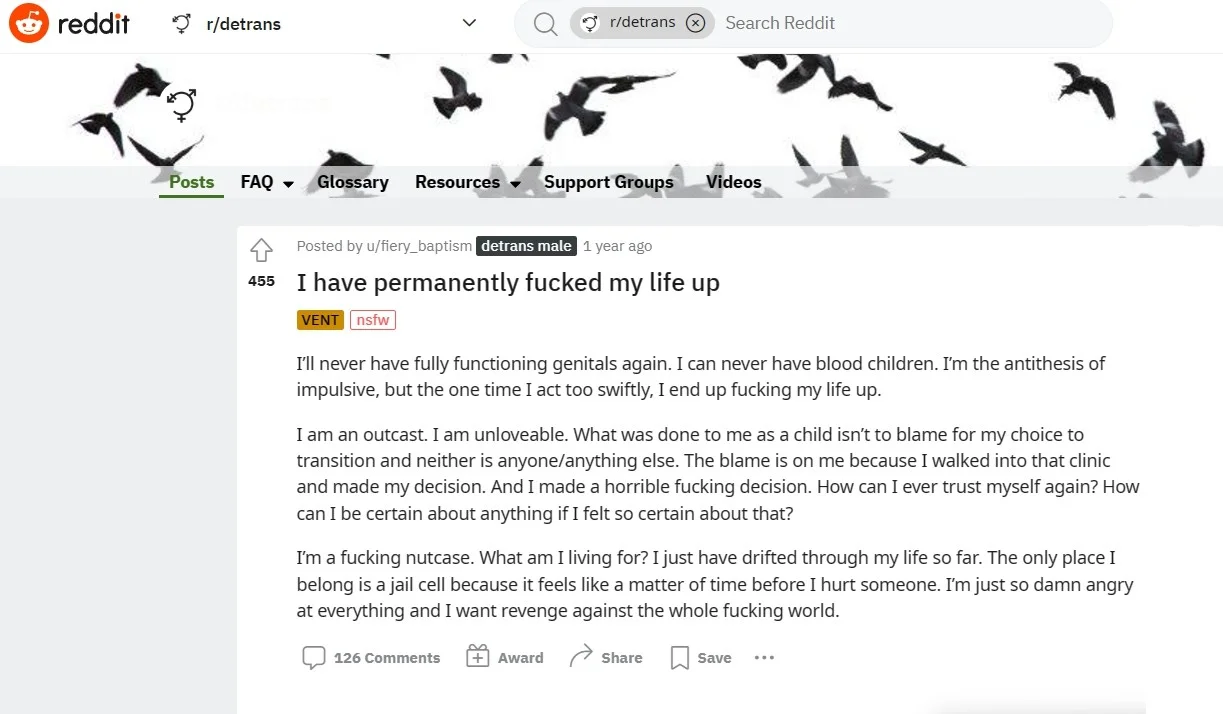Click the r/detrans transgender symbol avatar
The width and height of the screenshot is (1223, 714).
pyautogui.click(x=180, y=22)
